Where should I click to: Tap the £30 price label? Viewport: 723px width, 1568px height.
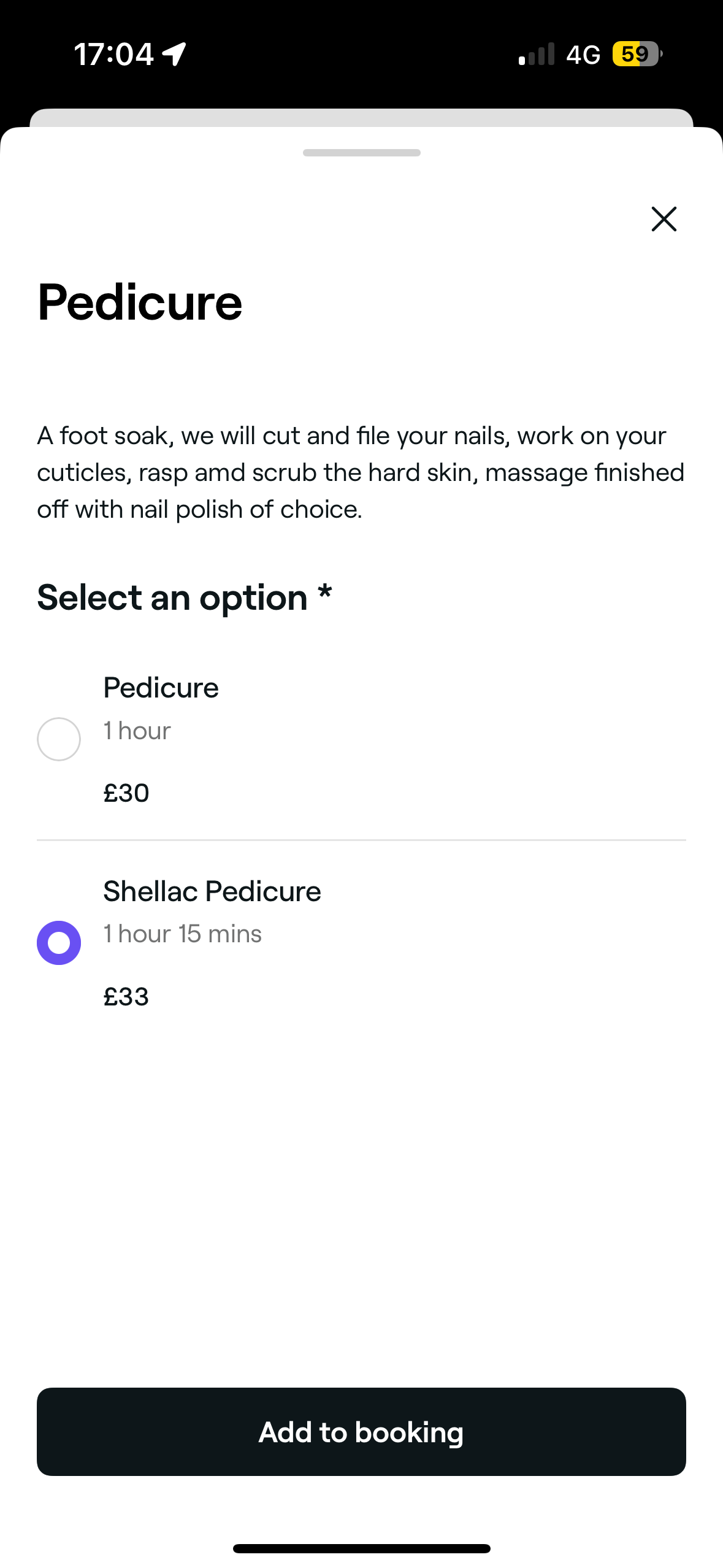coord(126,793)
